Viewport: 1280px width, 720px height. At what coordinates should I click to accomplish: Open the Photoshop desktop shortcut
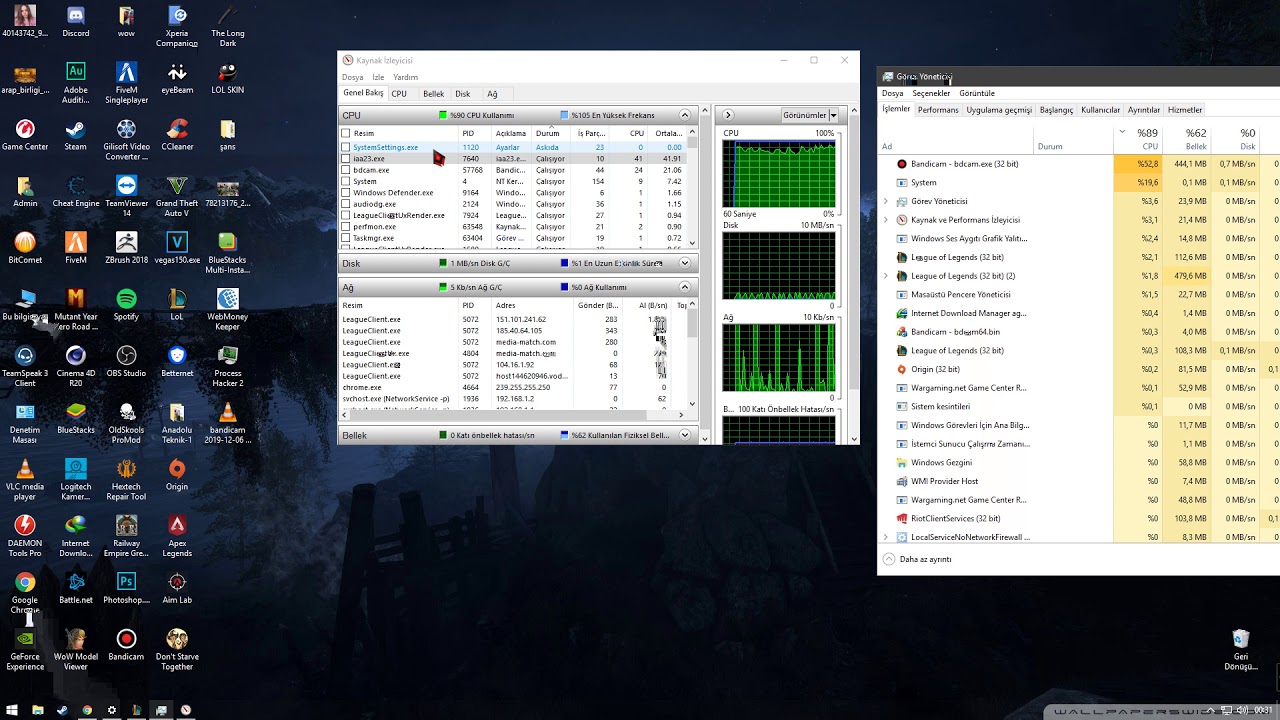coord(126,588)
